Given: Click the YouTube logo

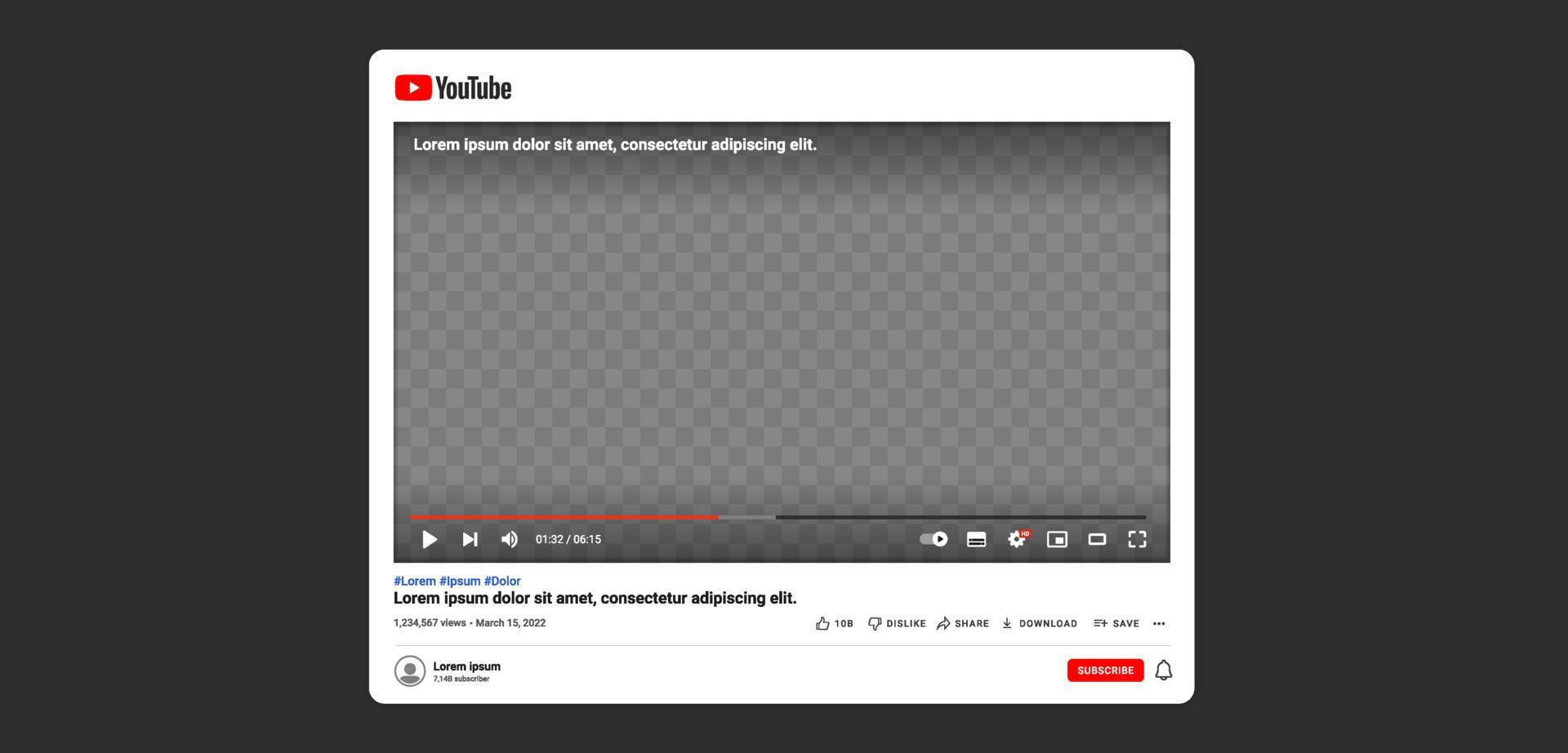Looking at the screenshot, I should pos(453,87).
